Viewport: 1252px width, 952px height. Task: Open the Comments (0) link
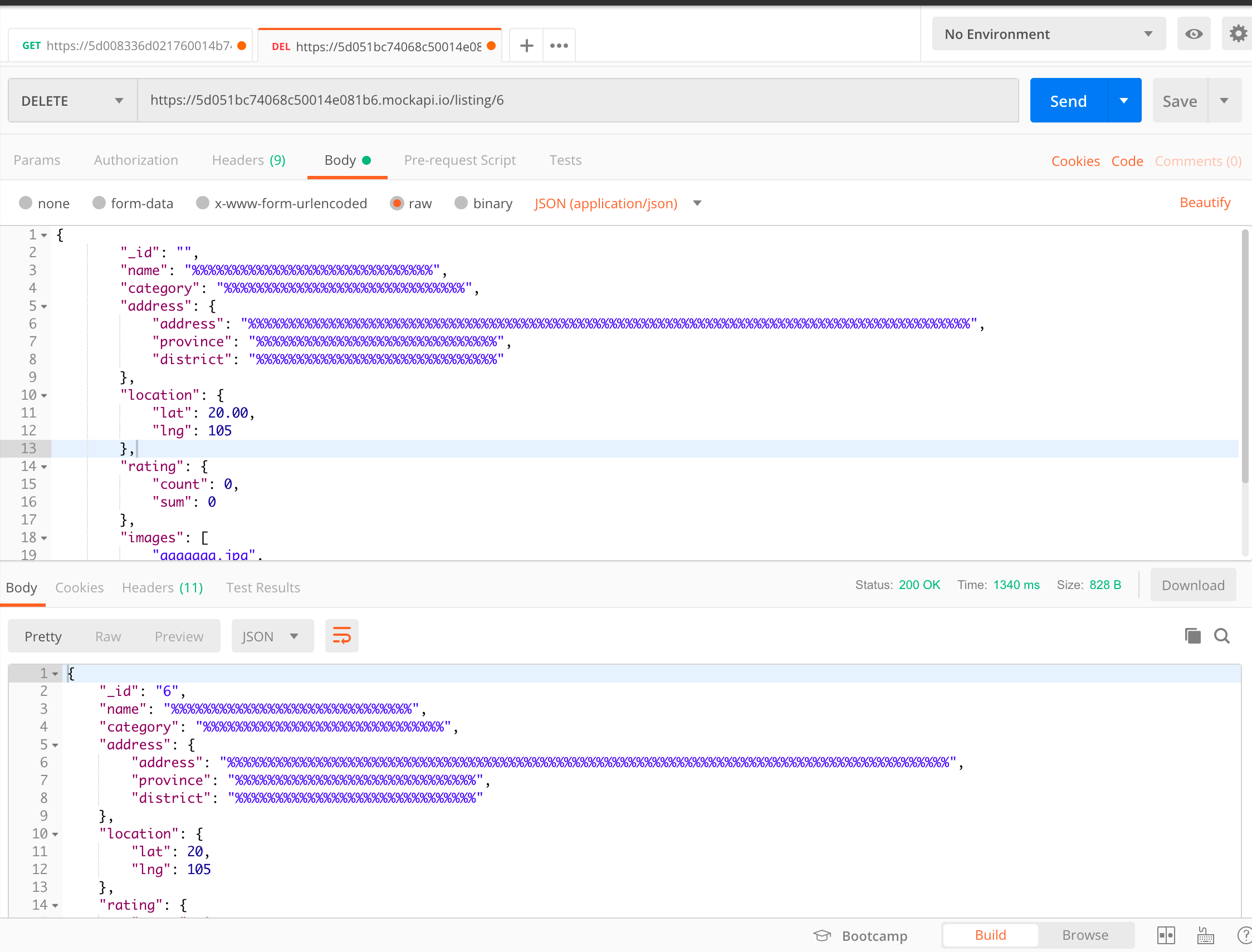tap(1197, 161)
